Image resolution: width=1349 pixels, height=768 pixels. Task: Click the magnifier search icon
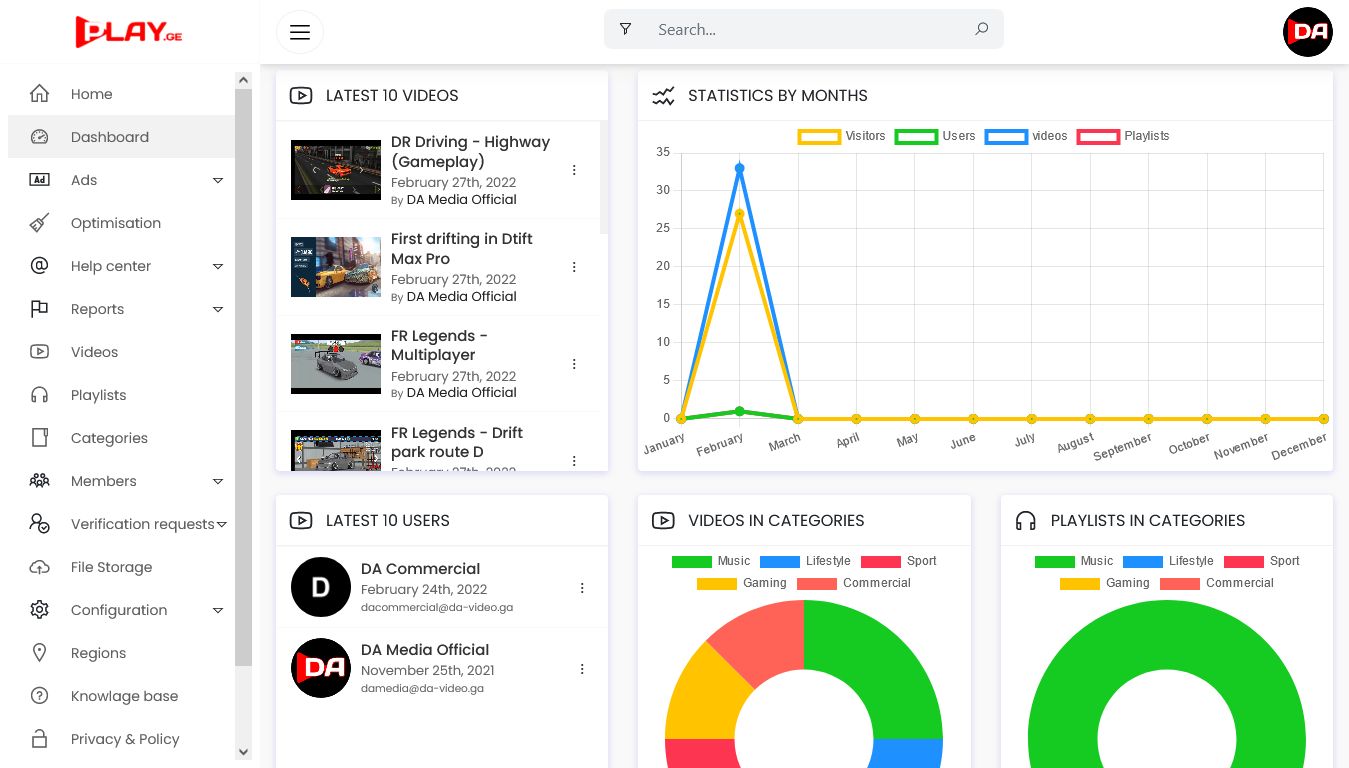pos(981,29)
